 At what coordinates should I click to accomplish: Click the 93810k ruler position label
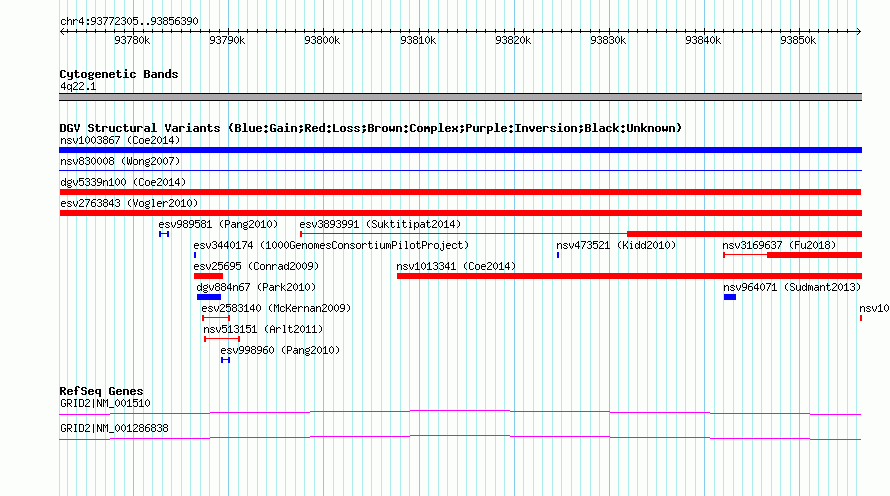click(418, 40)
